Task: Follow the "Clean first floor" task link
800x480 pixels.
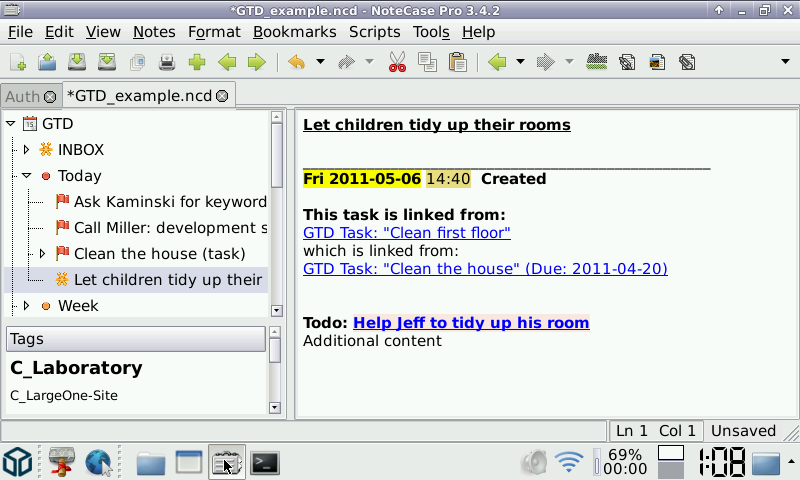Action: [406, 233]
